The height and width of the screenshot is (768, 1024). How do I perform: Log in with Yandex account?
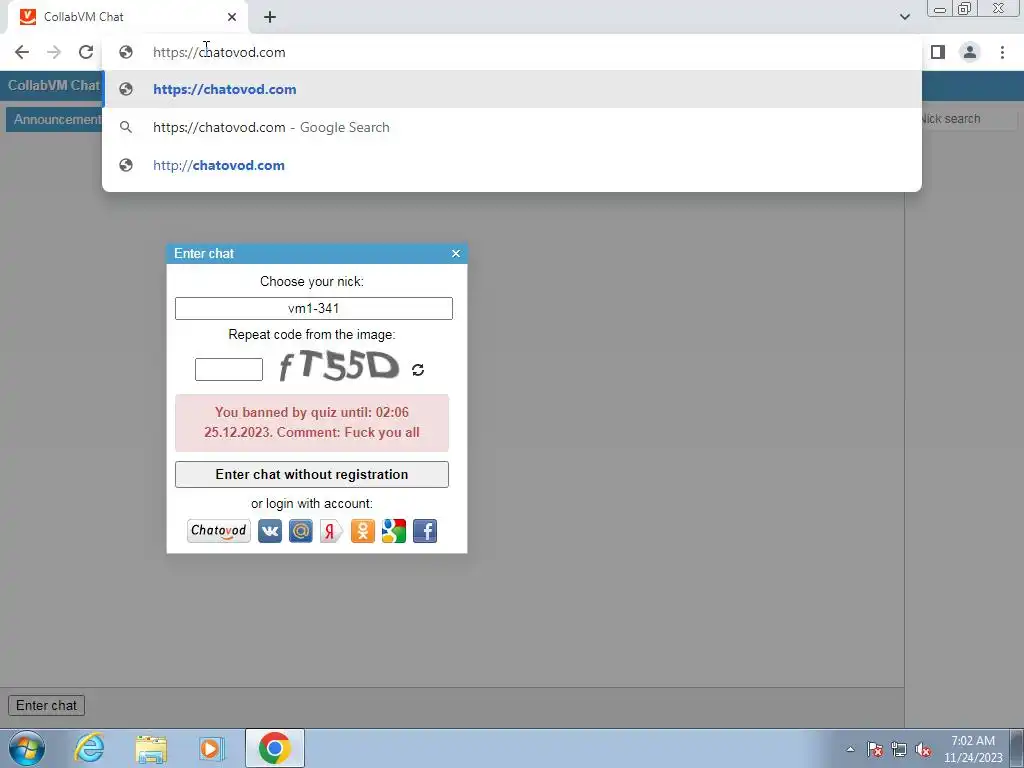pyautogui.click(x=331, y=531)
